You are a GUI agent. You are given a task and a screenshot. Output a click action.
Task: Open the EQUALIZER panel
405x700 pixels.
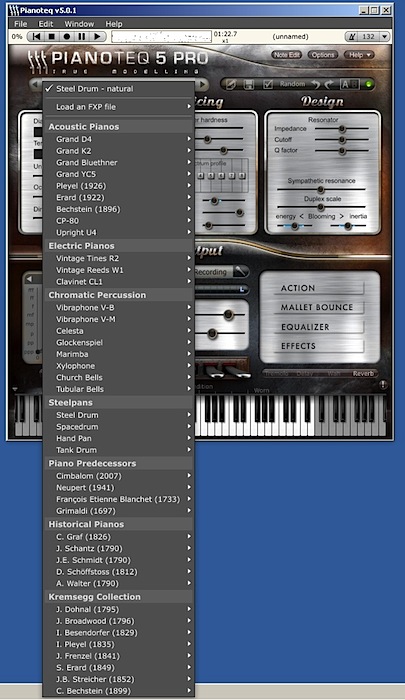pos(319,327)
